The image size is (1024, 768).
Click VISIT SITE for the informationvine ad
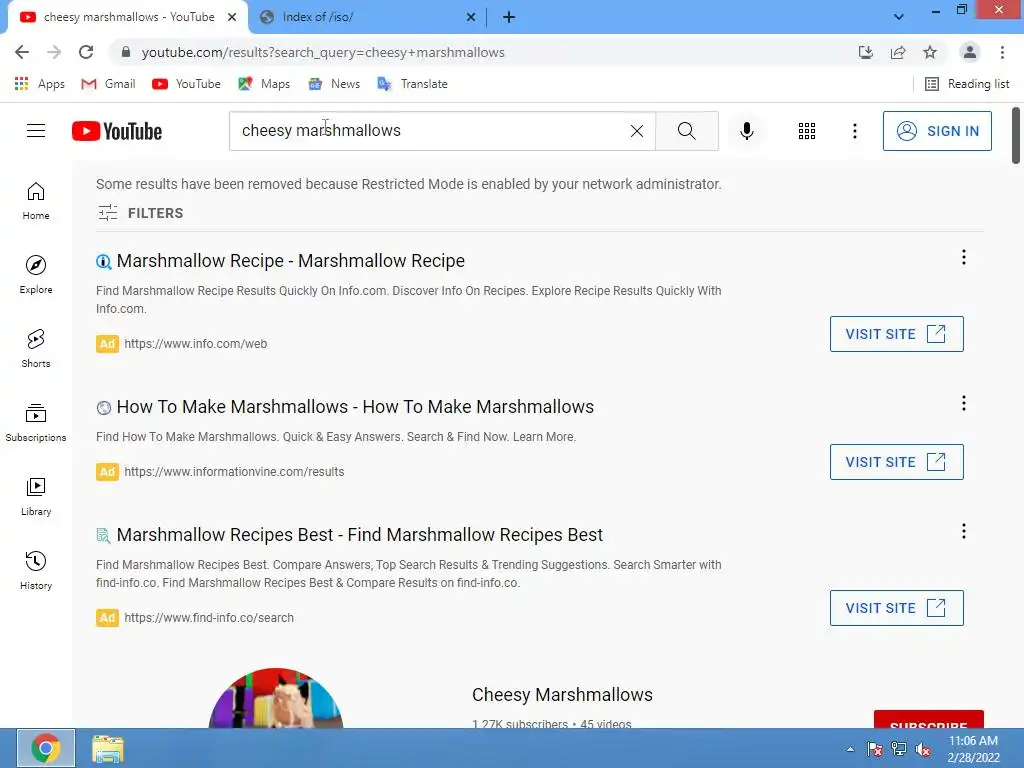(896, 462)
